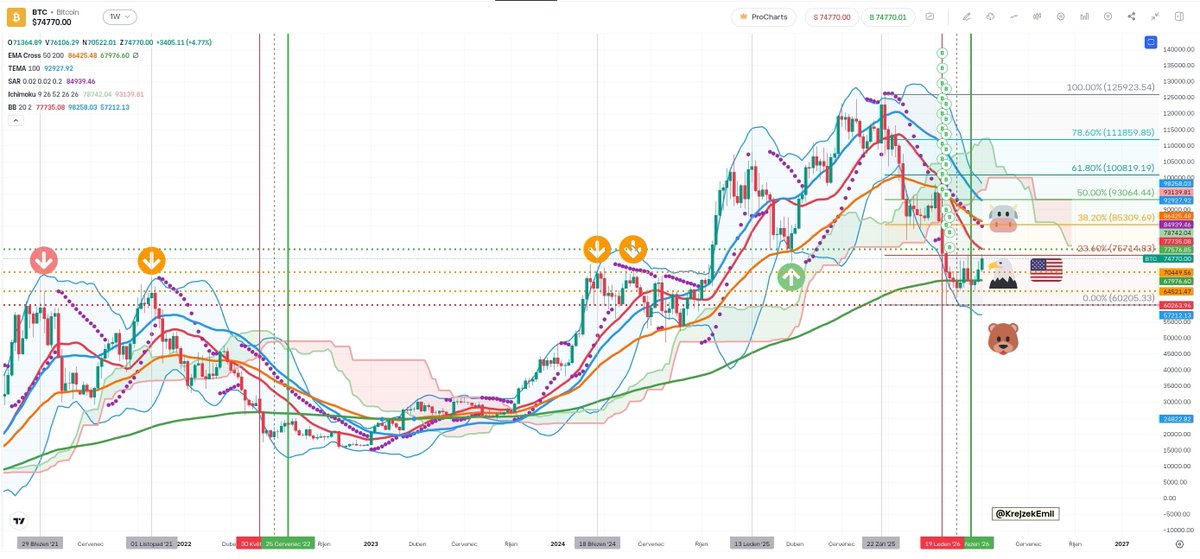1200x559 pixels.
Task: Toggle EMA Cross indicator visibility icon
Action: tap(135, 55)
